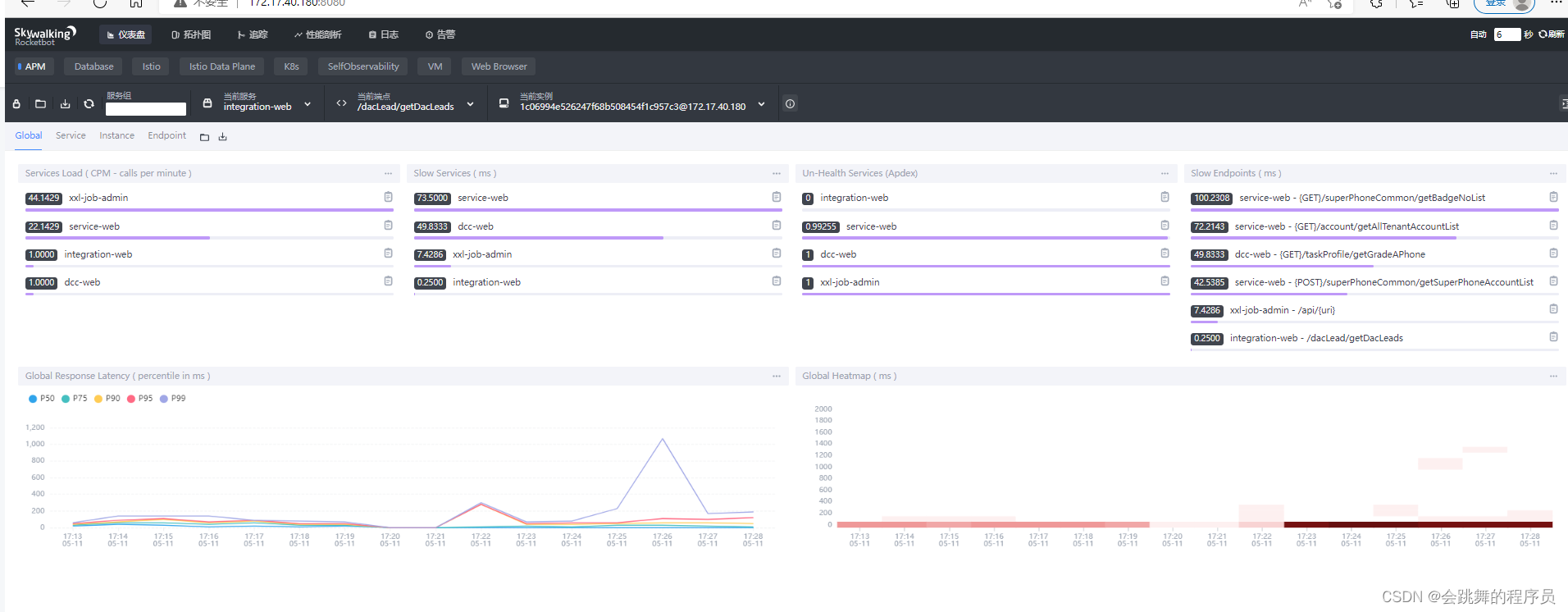Select the Web Browser tab
This screenshot has height=612, width=1568.
499,66
